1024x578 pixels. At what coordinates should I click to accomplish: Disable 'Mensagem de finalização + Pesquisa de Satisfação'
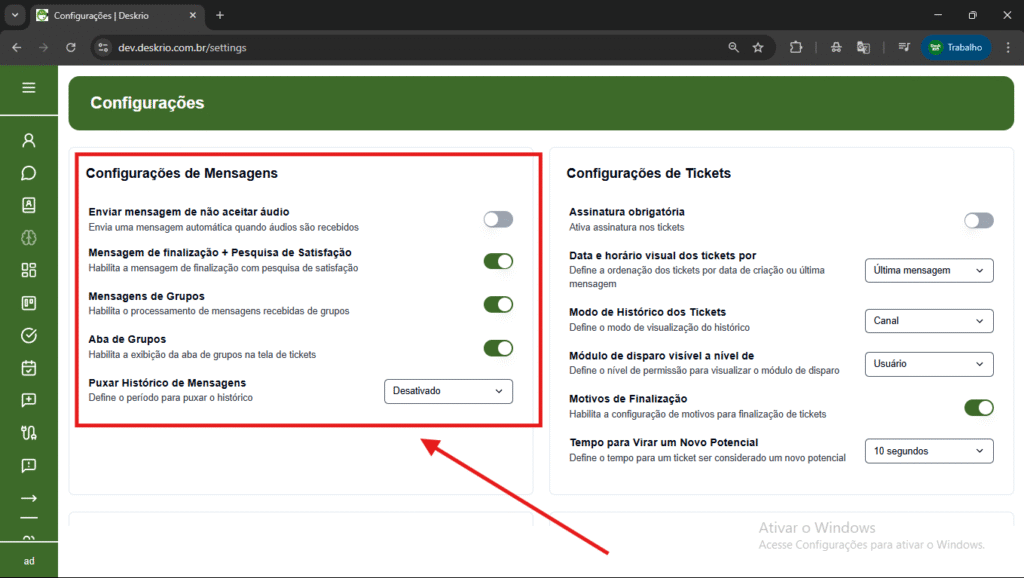498,261
